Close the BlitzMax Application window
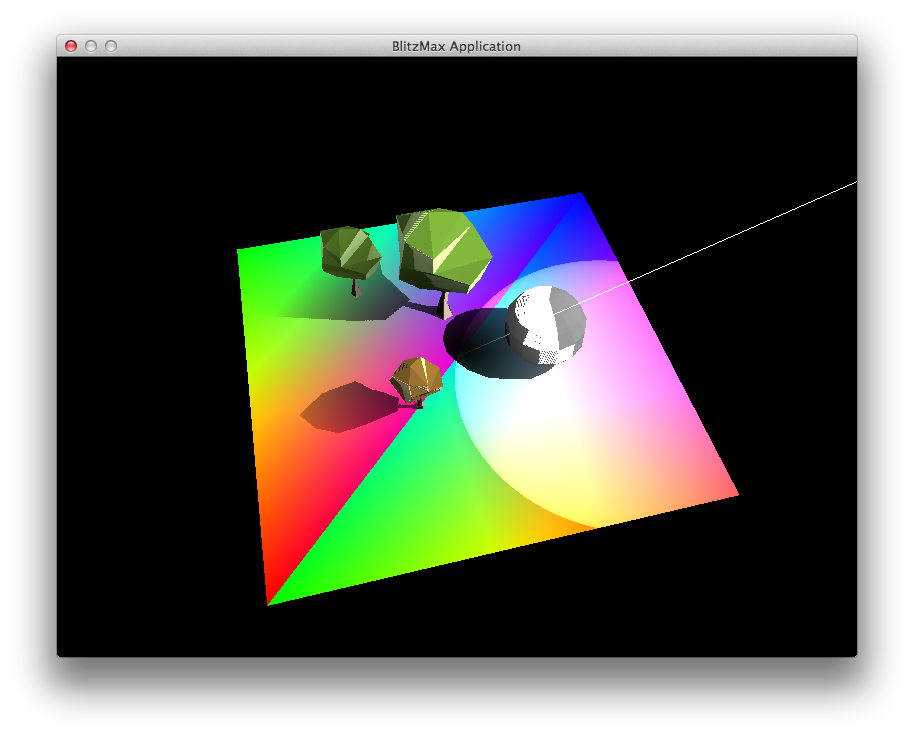This screenshot has height=736, width=914. 71,46
